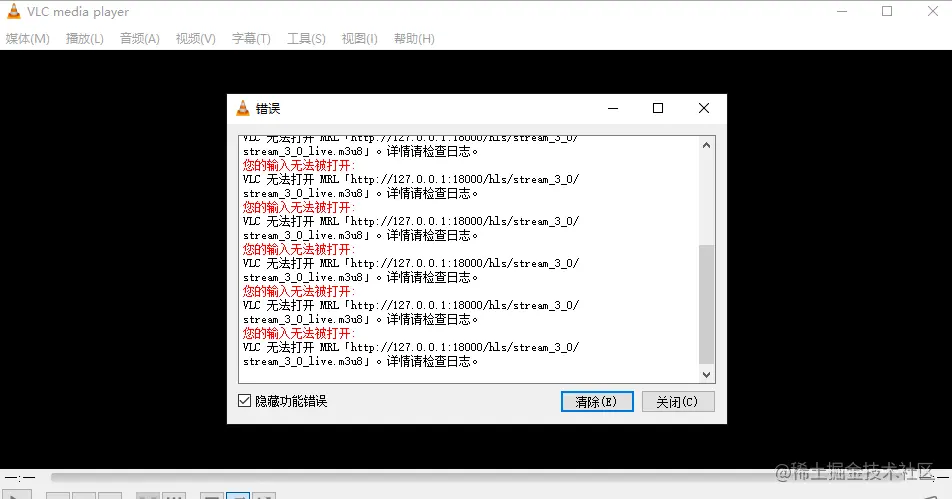Maximize the VLC media player window
Screen dimensions: 952x499
[x=887, y=12]
